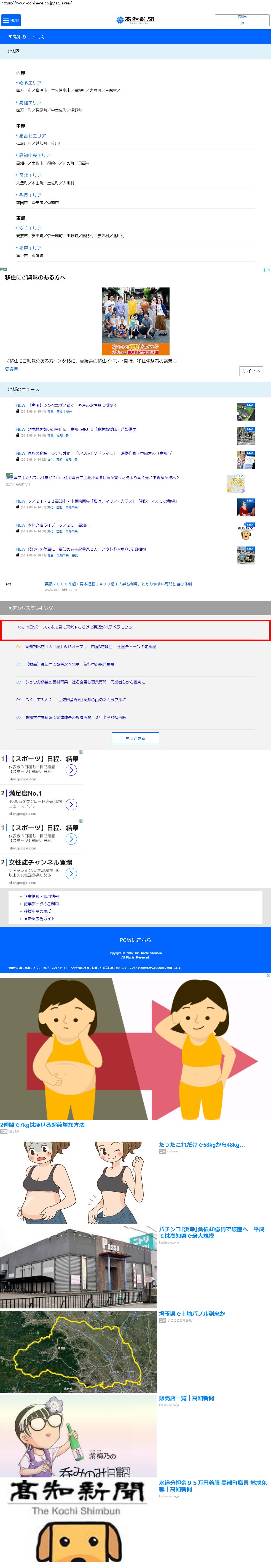The width and height of the screenshot is (271, 1568).
Task: Open the 室戸エリア link
Action: [x=30, y=248]
